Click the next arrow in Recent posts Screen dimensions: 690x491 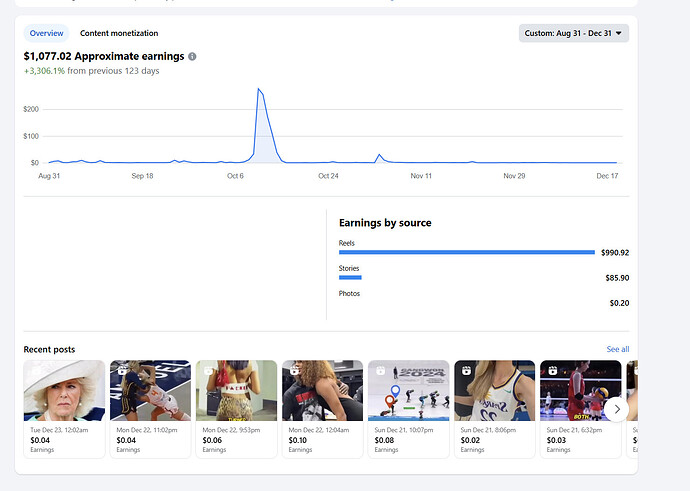[x=617, y=409]
